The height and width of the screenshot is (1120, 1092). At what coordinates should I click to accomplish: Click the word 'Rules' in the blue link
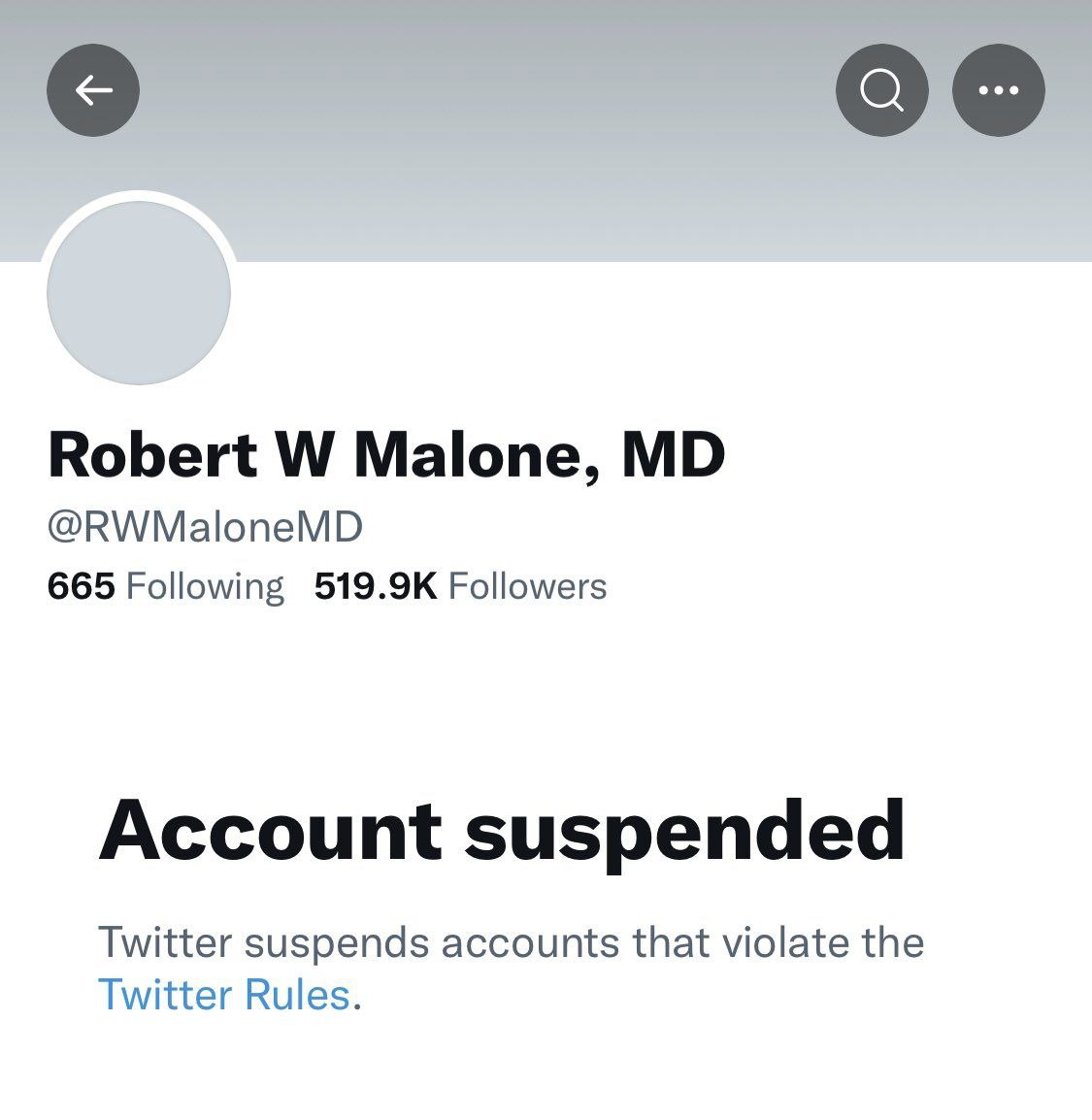pos(297,995)
